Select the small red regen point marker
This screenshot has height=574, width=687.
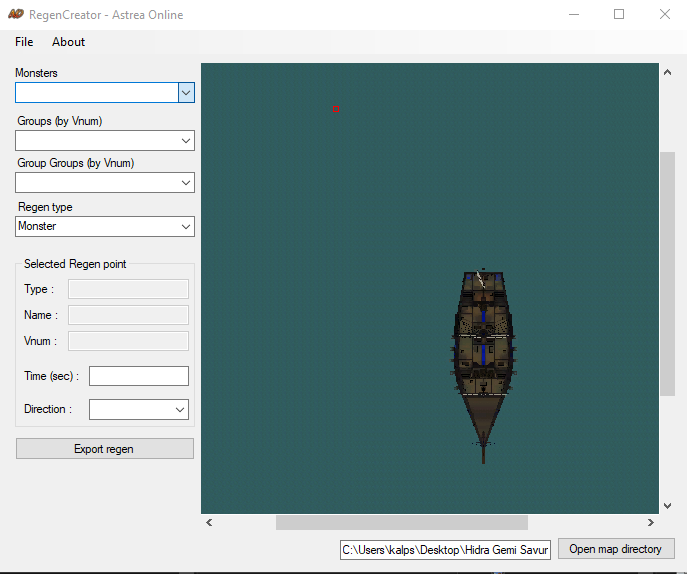336,109
